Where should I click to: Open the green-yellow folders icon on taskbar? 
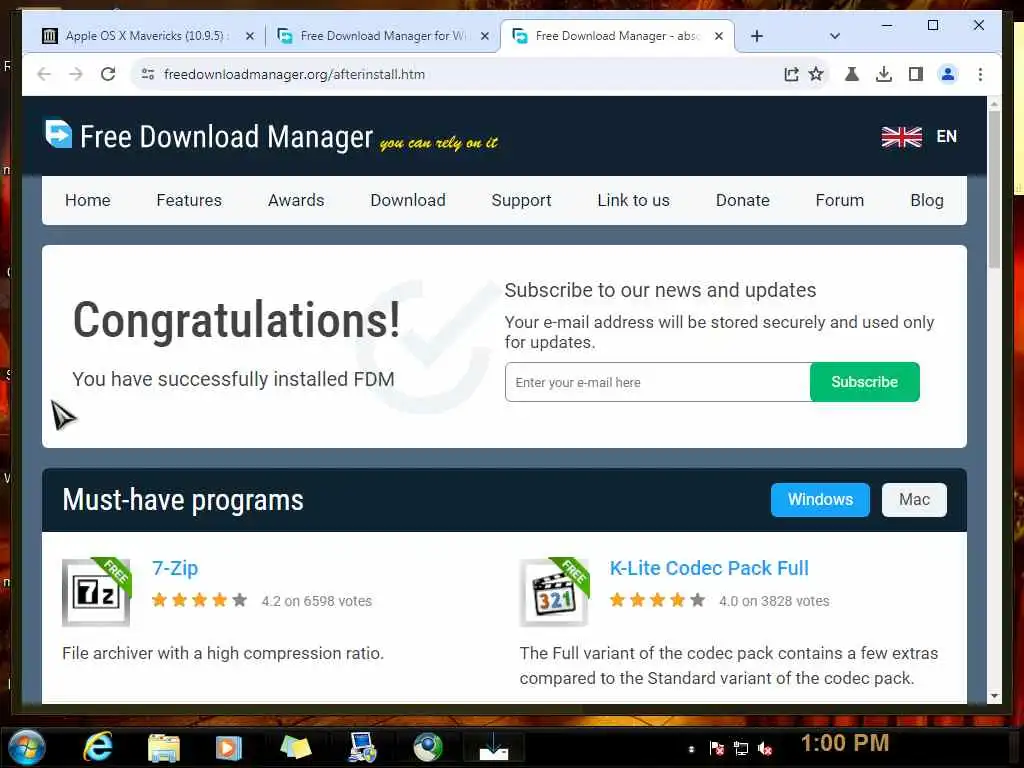tap(295, 748)
